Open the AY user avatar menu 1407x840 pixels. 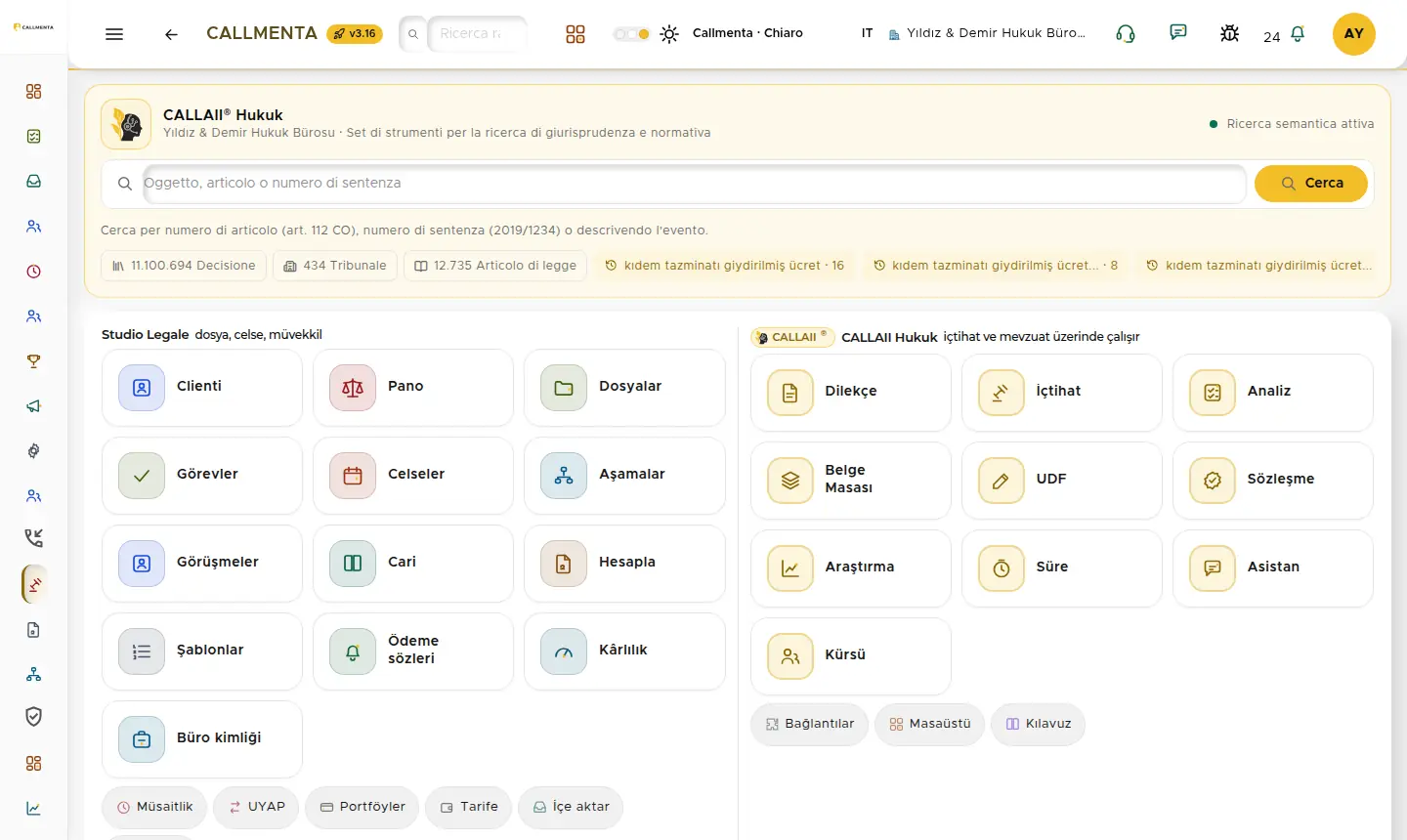click(x=1354, y=34)
